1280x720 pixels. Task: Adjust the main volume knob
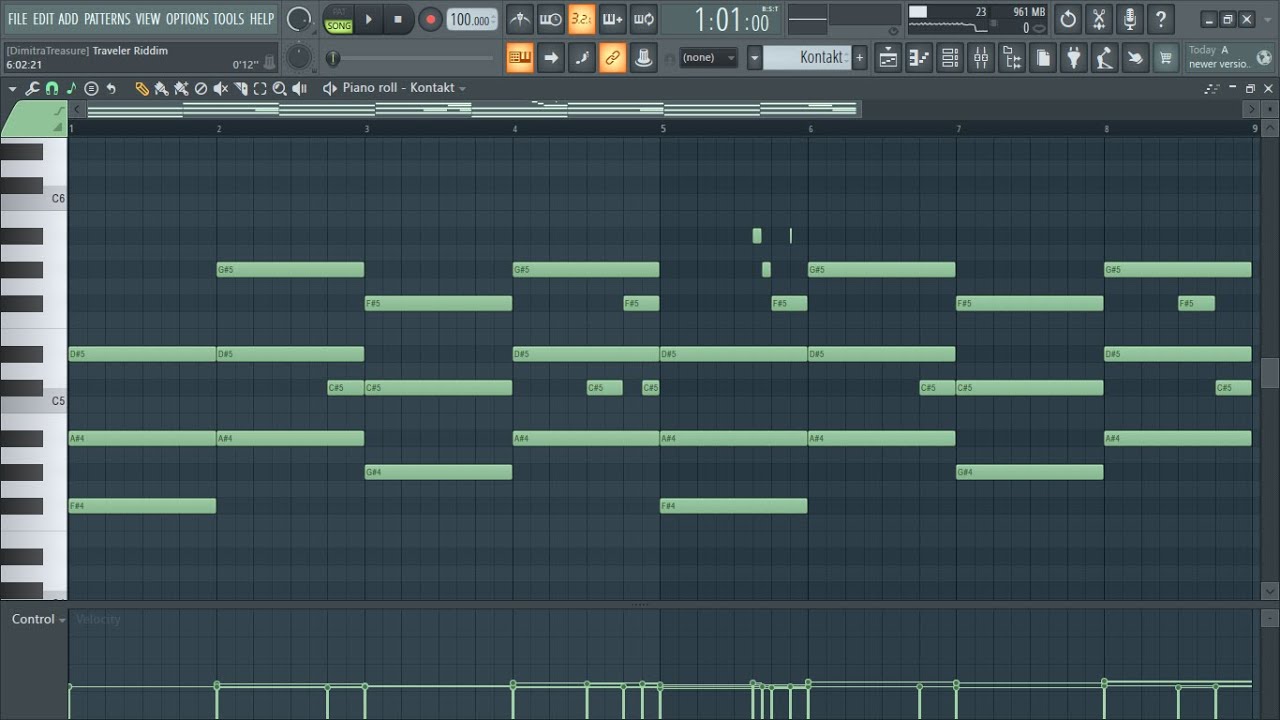click(298, 19)
